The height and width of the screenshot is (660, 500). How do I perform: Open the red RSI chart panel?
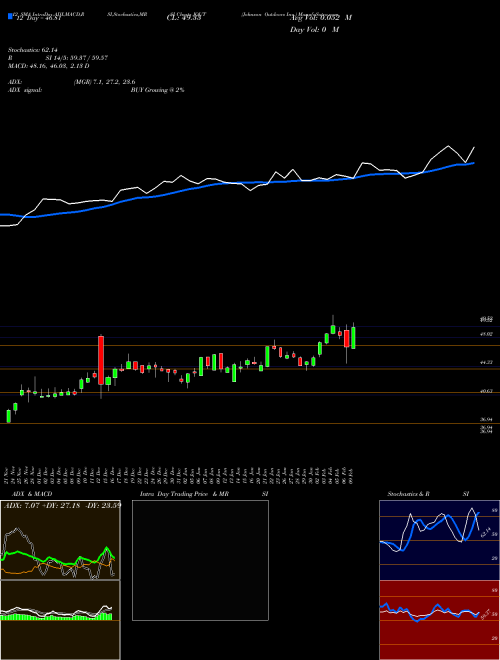coord(439,620)
